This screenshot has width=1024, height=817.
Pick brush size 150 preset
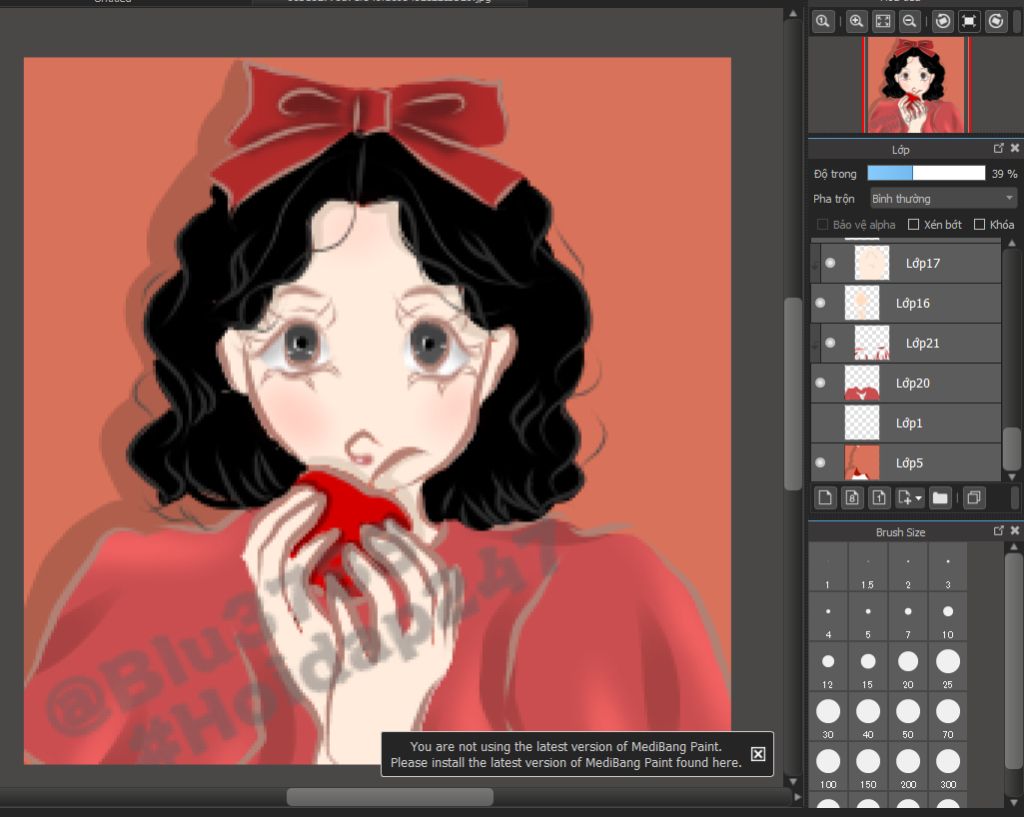867,767
